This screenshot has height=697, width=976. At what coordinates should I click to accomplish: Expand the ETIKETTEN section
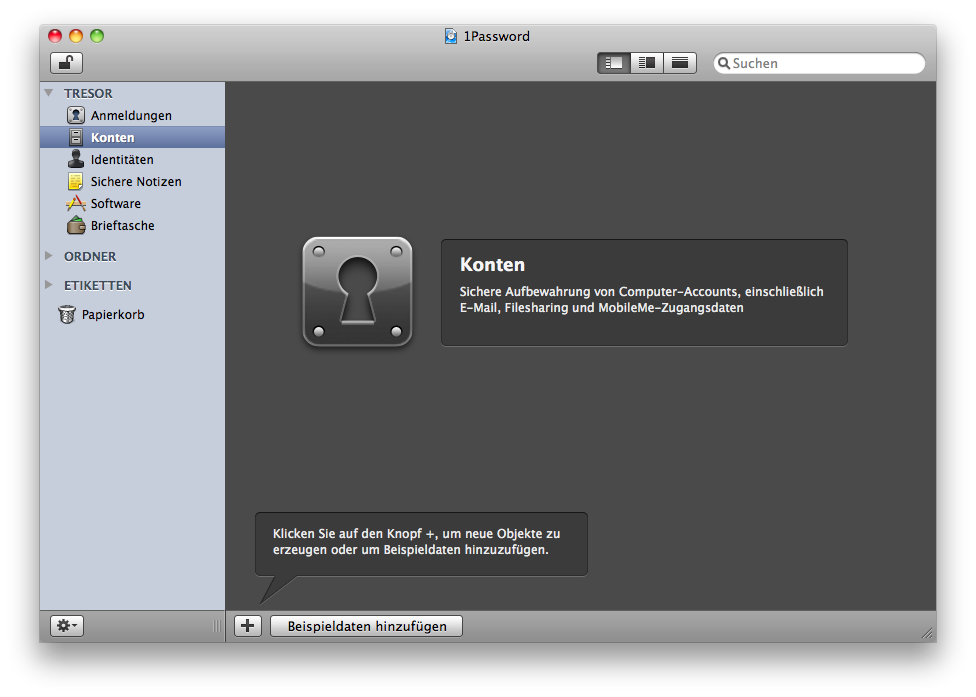[x=49, y=285]
